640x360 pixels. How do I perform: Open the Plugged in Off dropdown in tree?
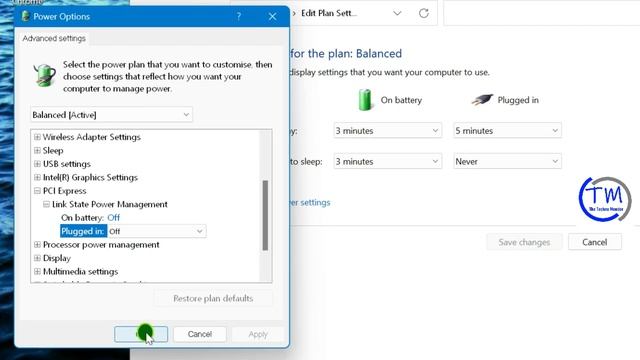coord(157,231)
